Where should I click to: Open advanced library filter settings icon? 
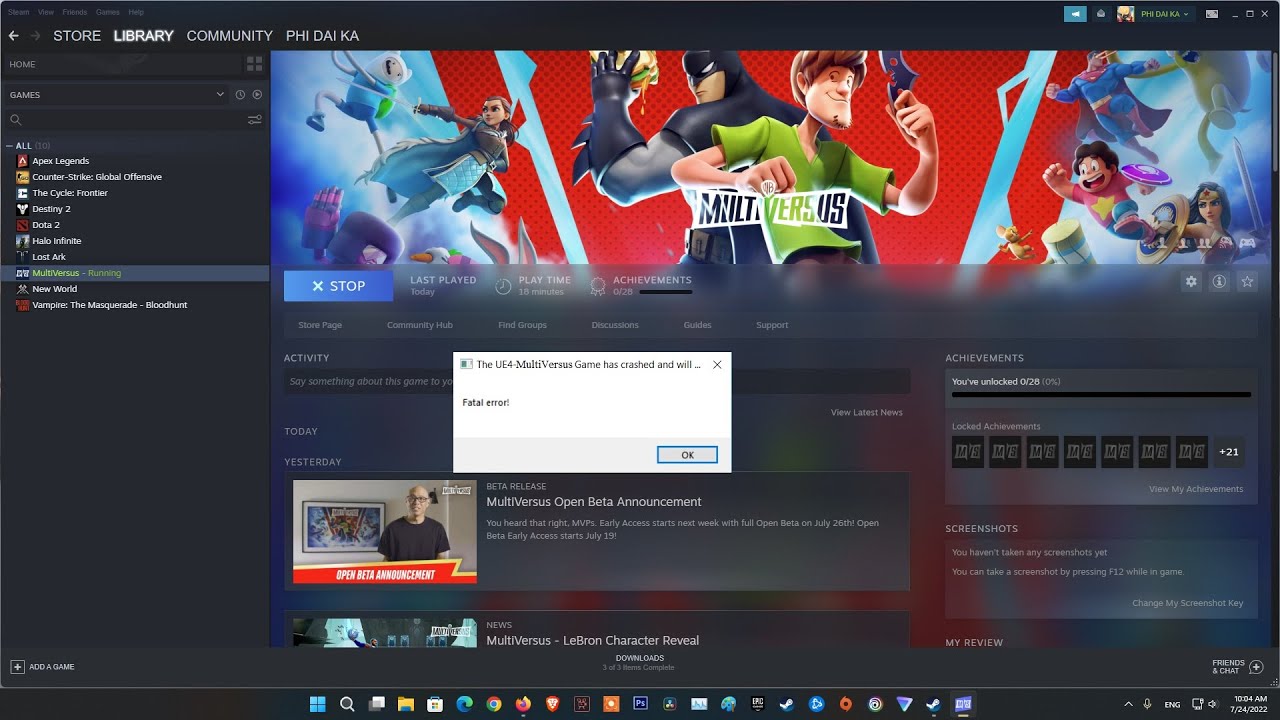255,120
